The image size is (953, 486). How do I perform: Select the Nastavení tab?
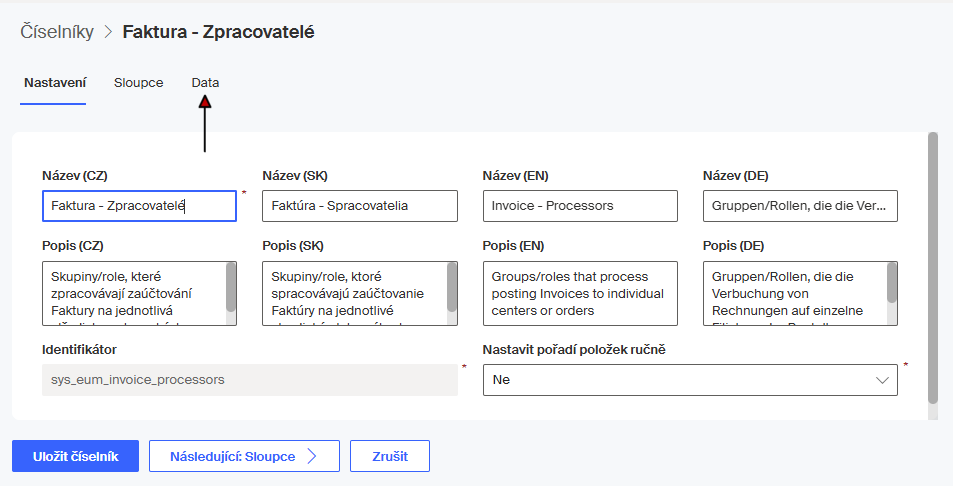point(54,83)
